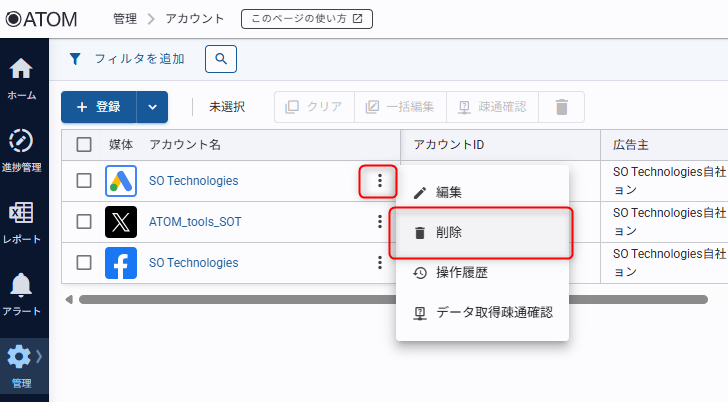Open three-dot menu for ATOM_tools_SOT row
The image size is (728, 402).
click(x=379, y=221)
